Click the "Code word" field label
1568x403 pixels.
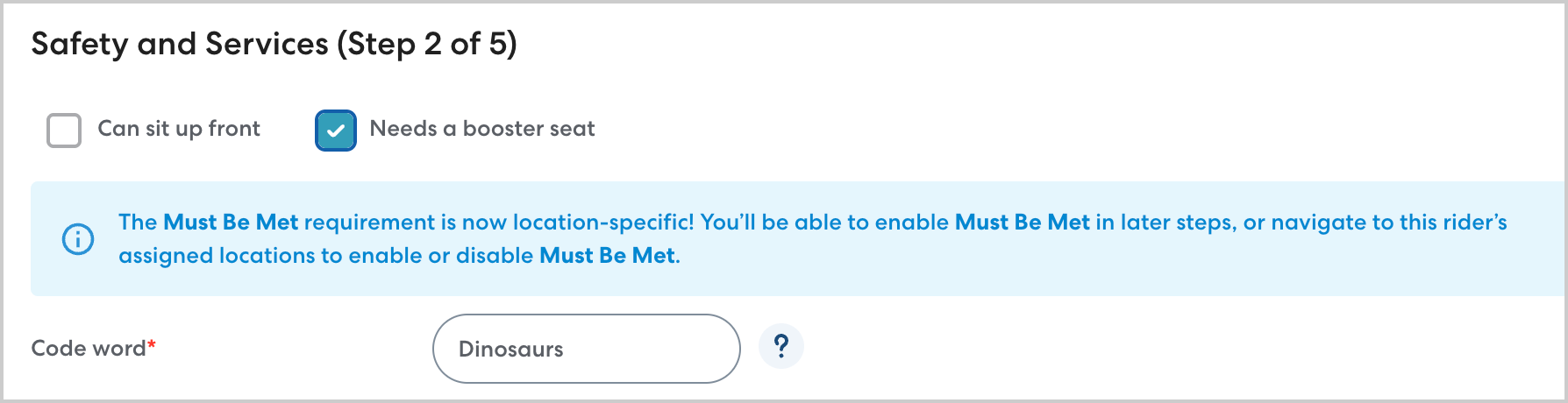(x=88, y=349)
